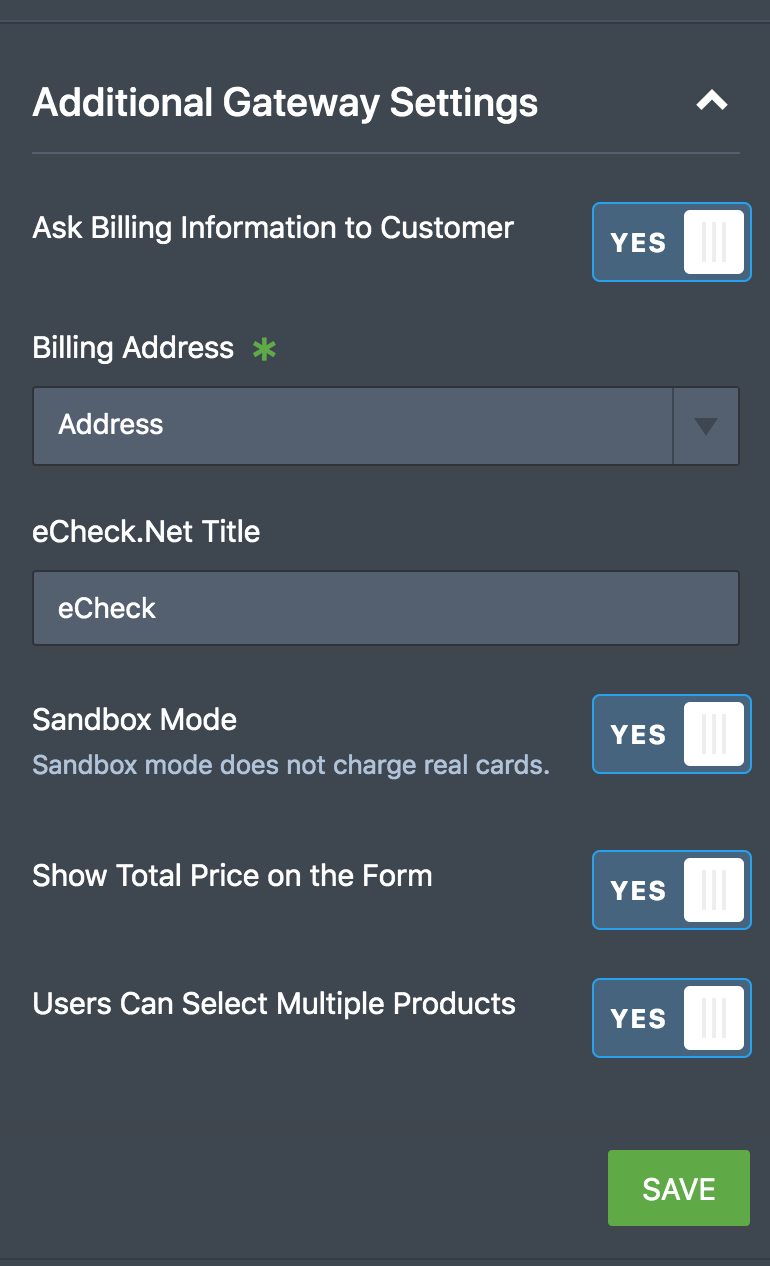Save the gateway settings
Screen dimensions: 770x1266
tap(679, 1188)
